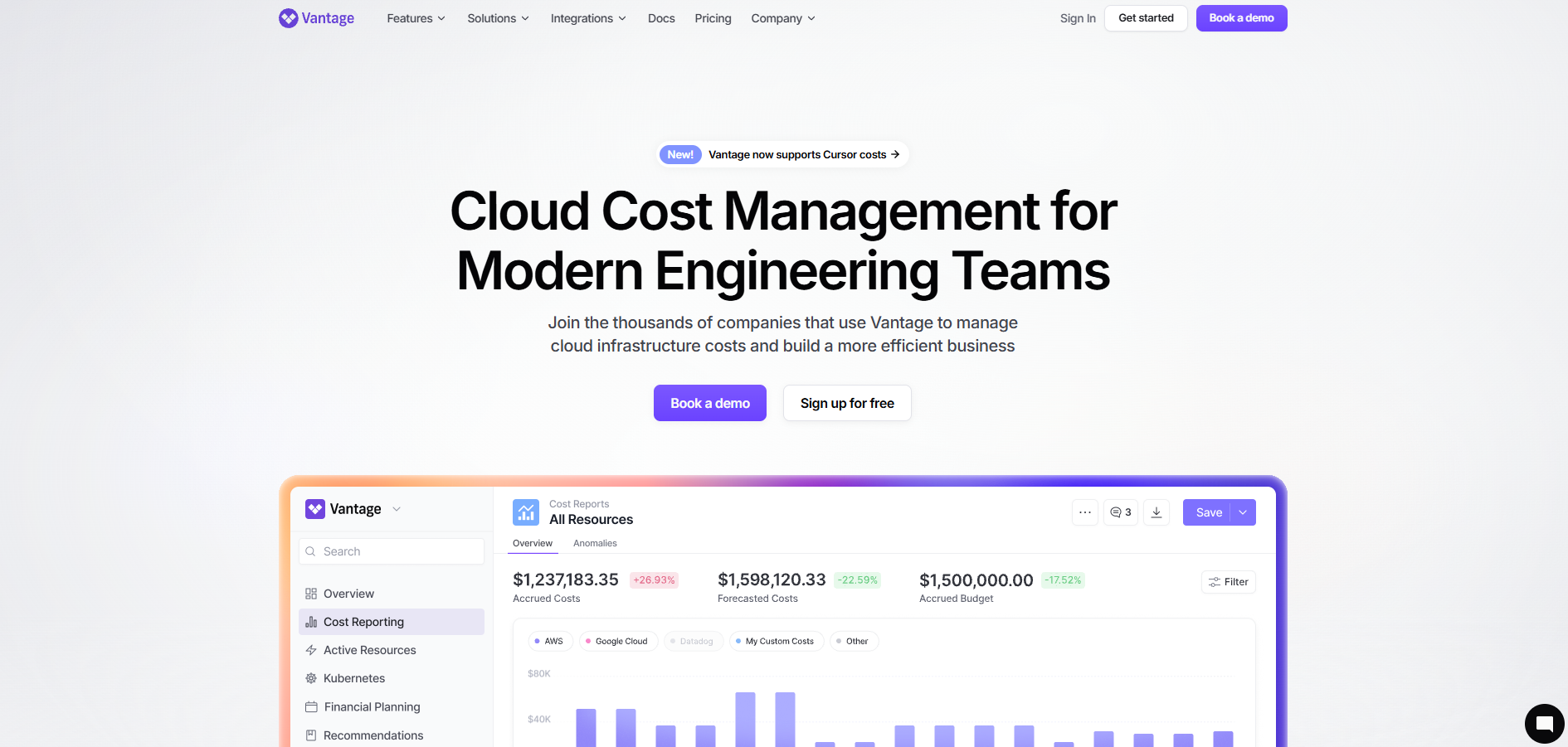This screenshot has height=747, width=1568.
Task: Click the Search field in the sidebar
Action: click(x=392, y=551)
